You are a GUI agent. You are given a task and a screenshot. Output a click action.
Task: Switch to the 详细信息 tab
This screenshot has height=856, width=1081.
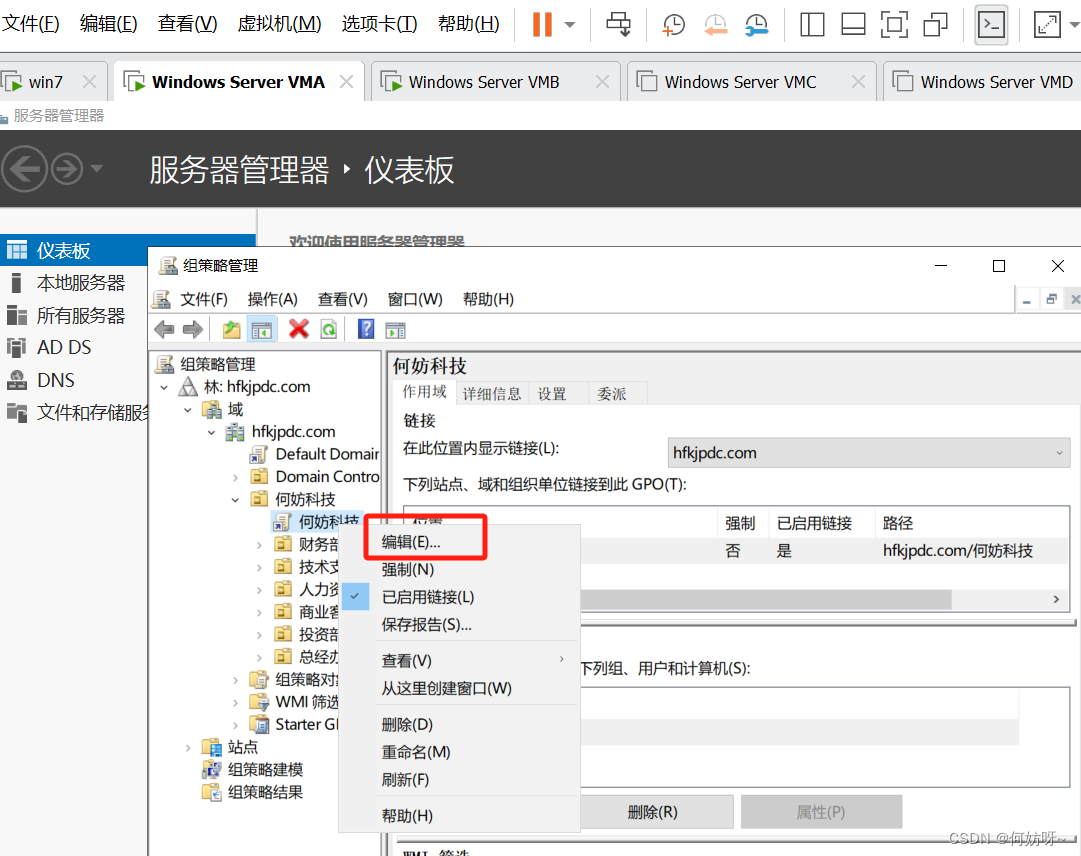[x=491, y=394]
